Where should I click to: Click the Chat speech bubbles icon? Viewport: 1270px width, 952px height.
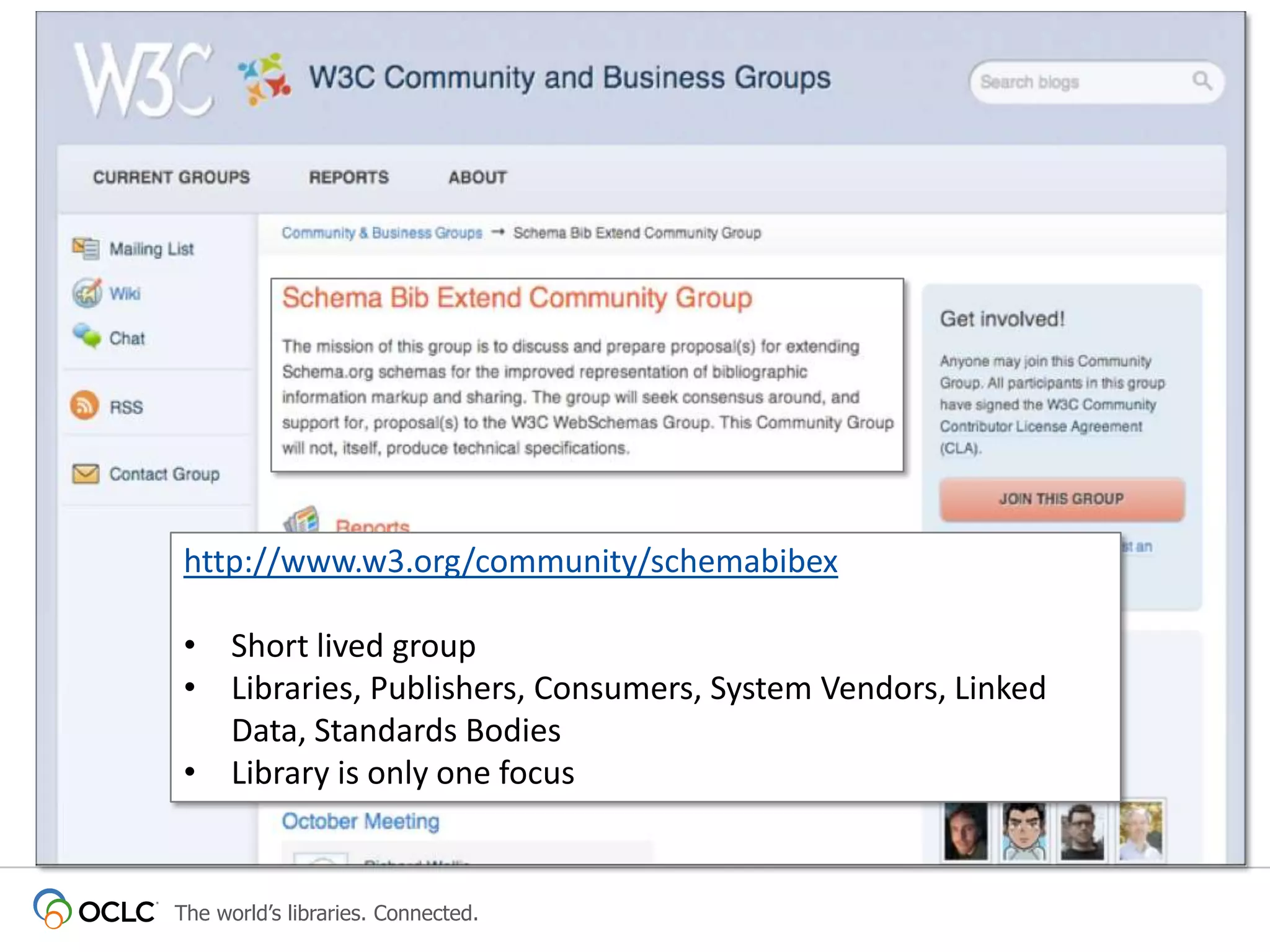point(86,337)
